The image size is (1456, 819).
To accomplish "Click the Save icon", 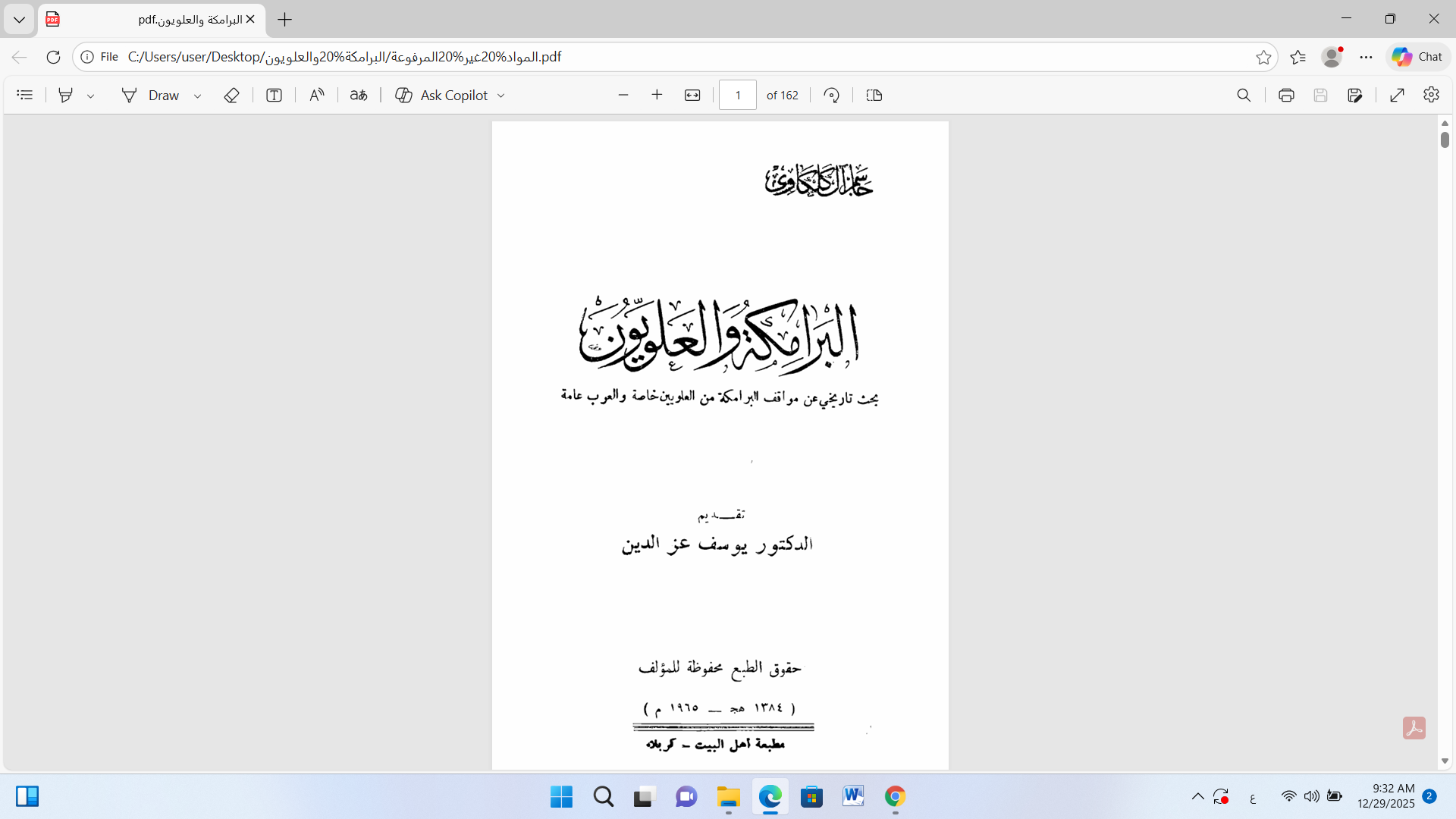I will pyautogui.click(x=1321, y=95).
